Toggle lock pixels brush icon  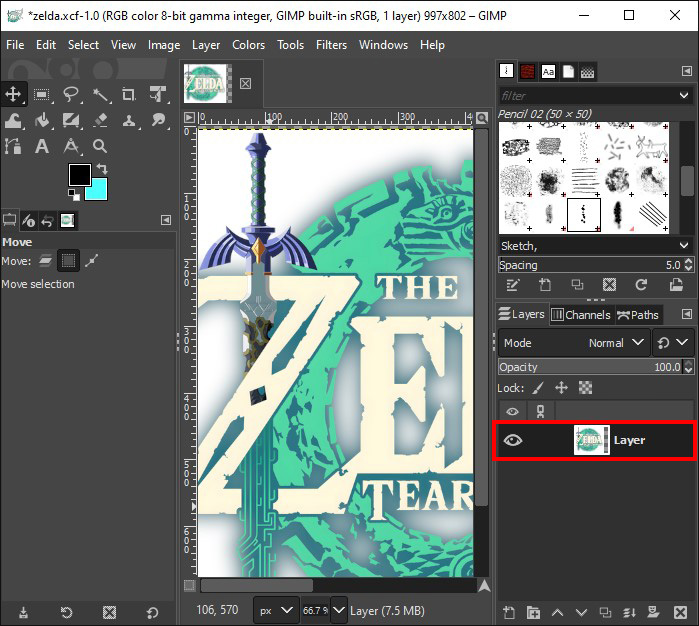(x=538, y=388)
